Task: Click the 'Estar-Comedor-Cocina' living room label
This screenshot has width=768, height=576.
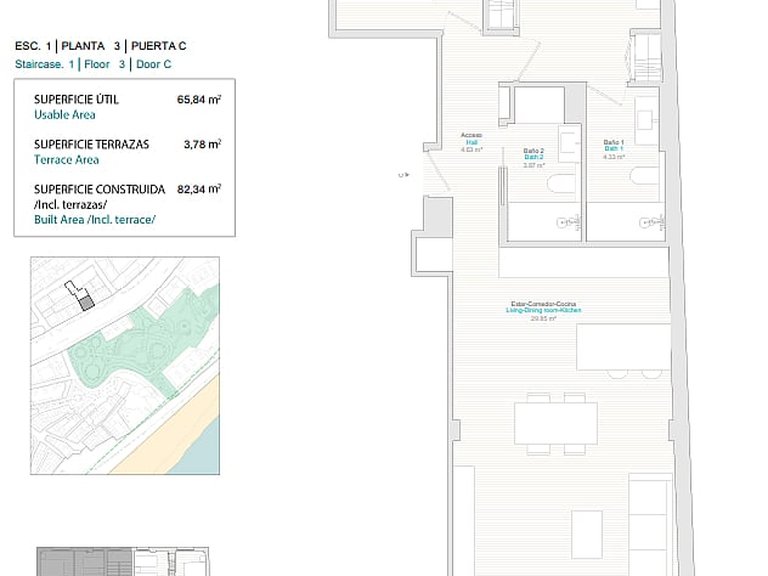Action: [544, 311]
